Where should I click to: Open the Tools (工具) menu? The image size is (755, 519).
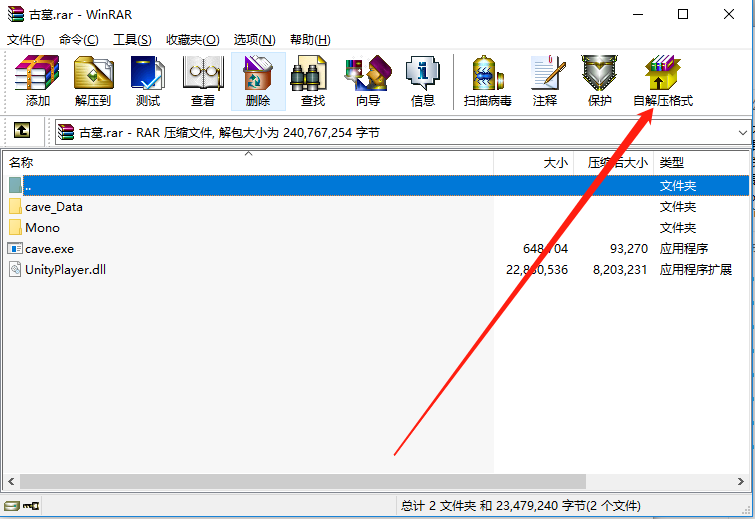point(132,39)
